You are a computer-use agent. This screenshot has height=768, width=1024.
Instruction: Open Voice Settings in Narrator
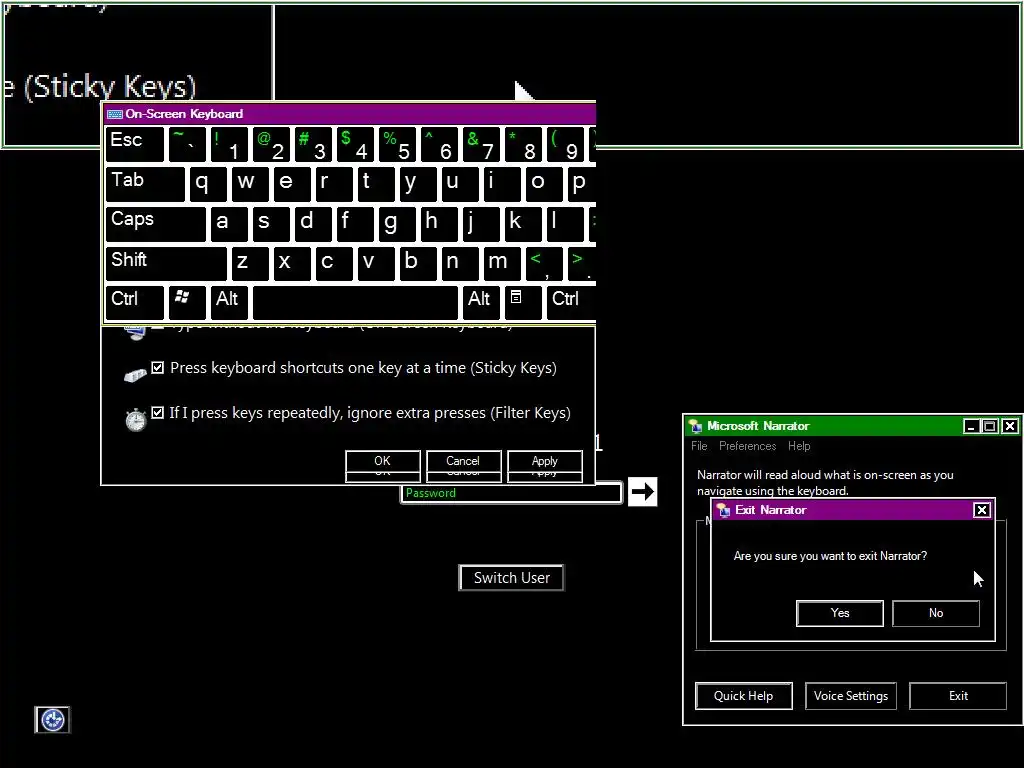click(x=851, y=696)
